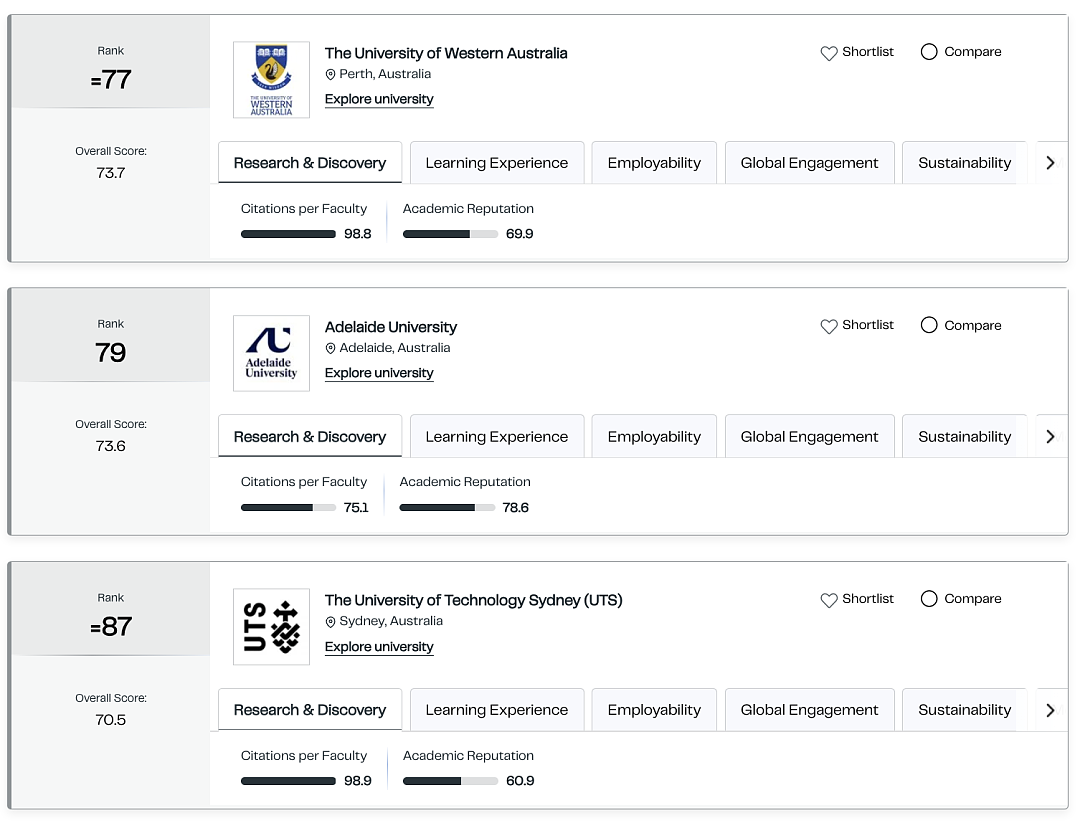Open Employability tab for UTS
The width and height of the screenshot is (1080, 823).
click(654, 709)
